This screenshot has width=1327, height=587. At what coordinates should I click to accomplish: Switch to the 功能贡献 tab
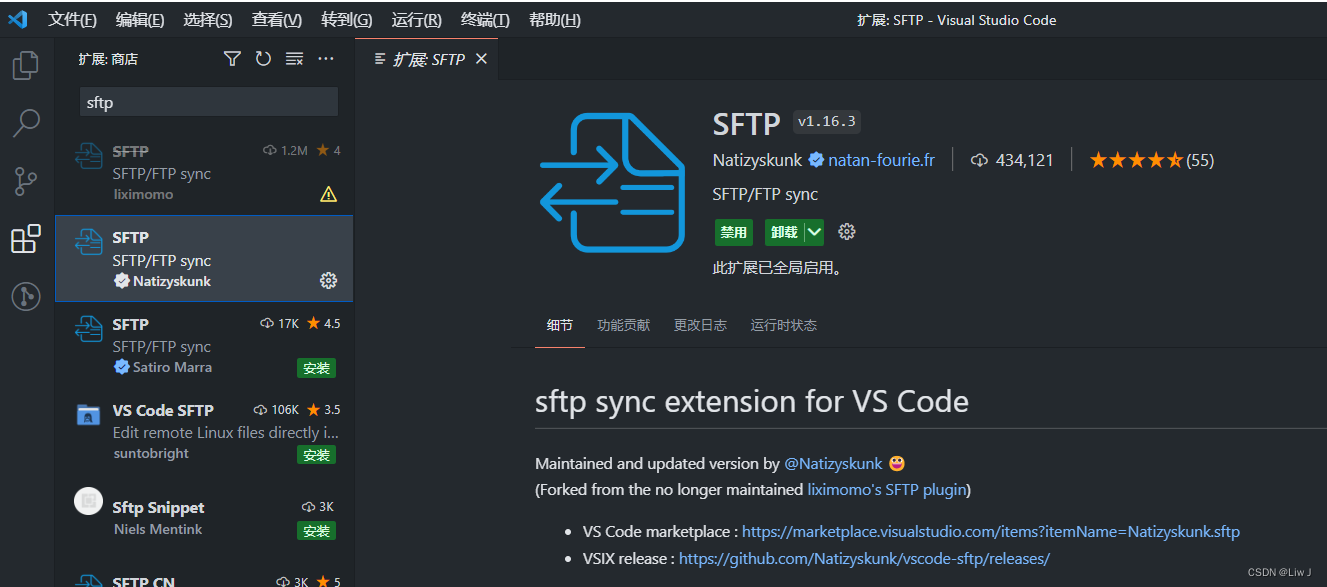point(623,324)
